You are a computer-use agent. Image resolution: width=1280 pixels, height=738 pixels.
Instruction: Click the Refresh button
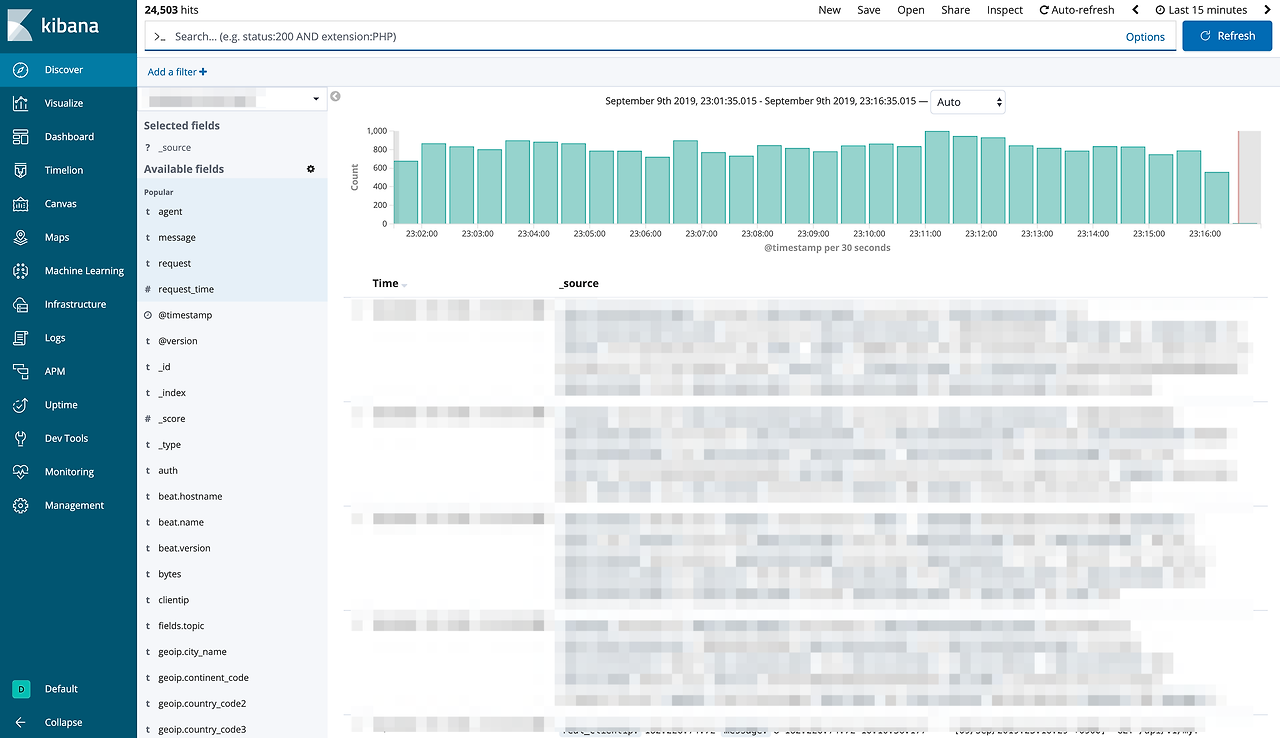coord(1227,36)
